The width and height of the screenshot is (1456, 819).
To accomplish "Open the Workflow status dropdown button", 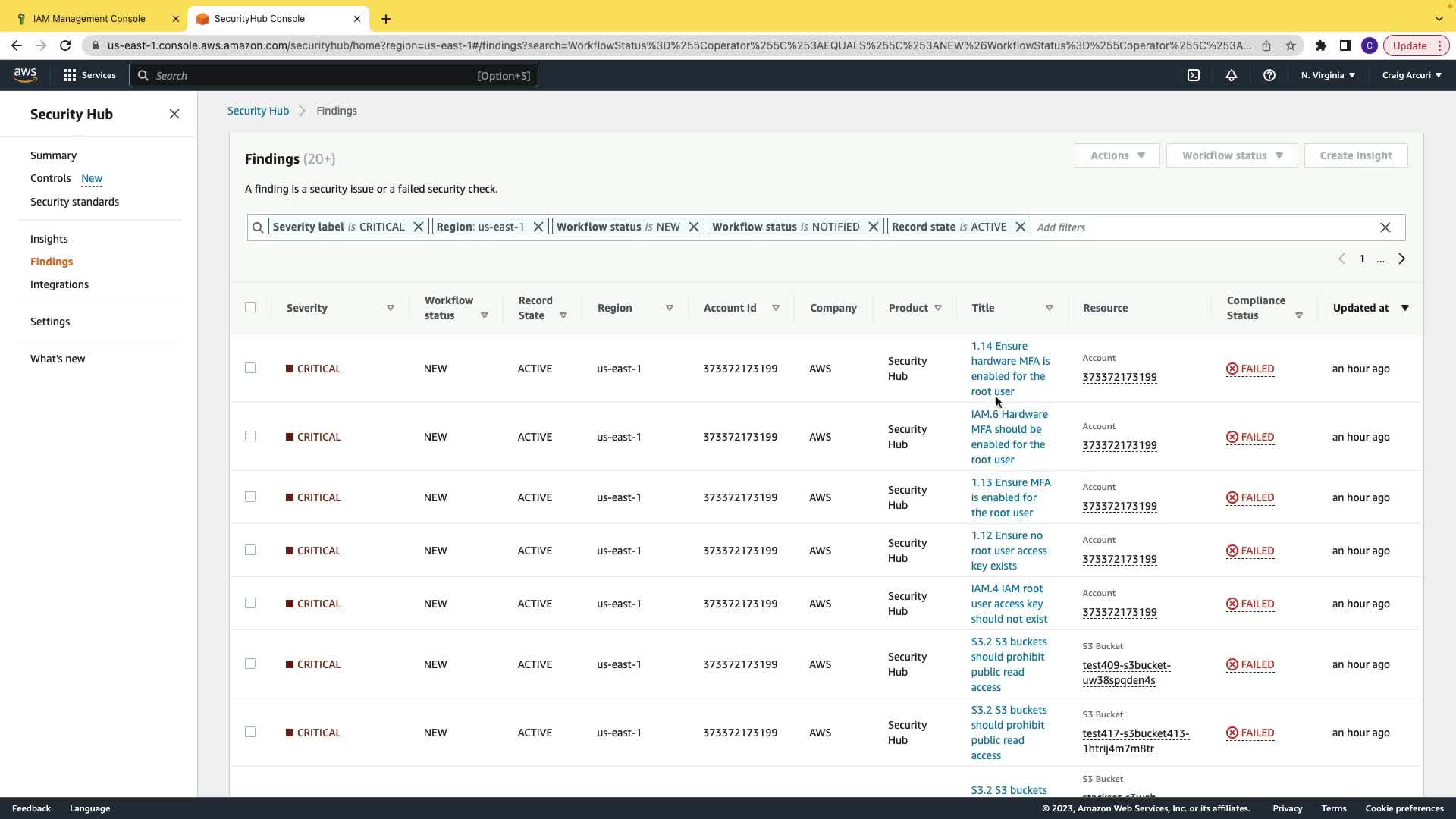I will 1232,155.
